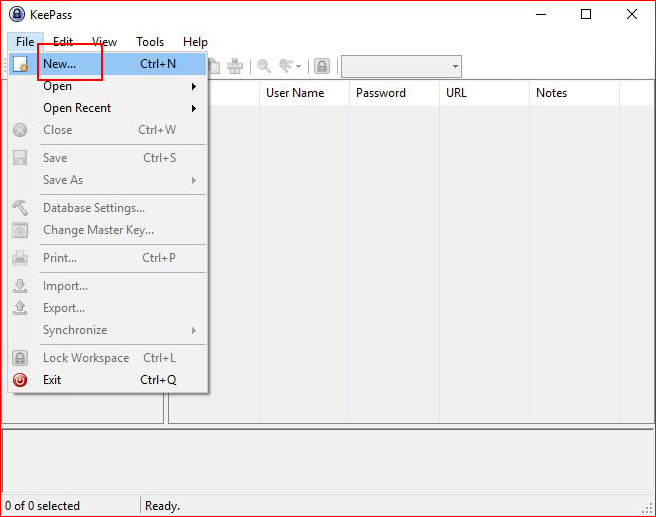This screenshot has width=656, height=517.
Task: Open the Edit menu
Action: click(x=63, y=42)
